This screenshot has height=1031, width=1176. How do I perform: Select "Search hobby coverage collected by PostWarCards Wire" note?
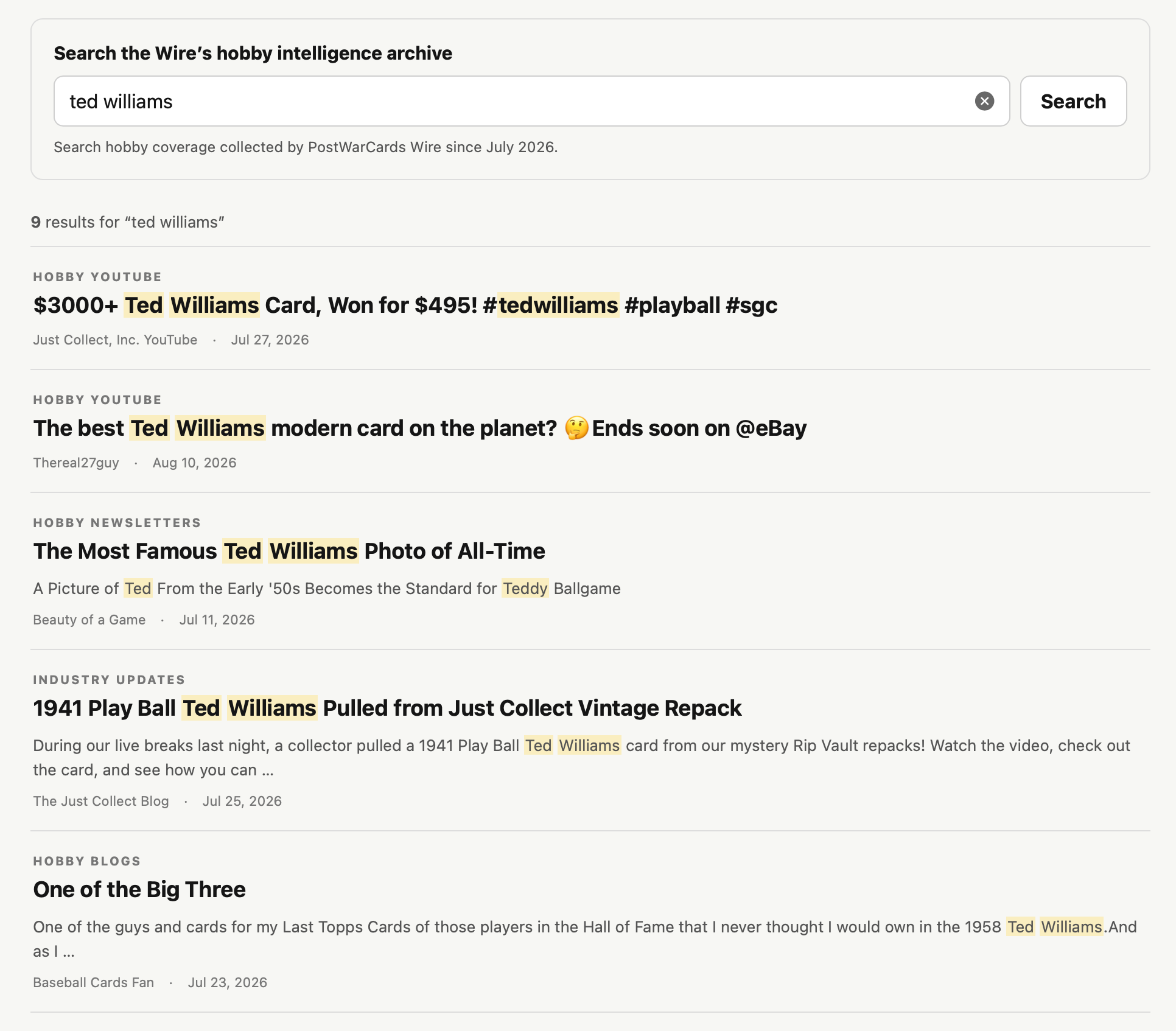[306, 147]
